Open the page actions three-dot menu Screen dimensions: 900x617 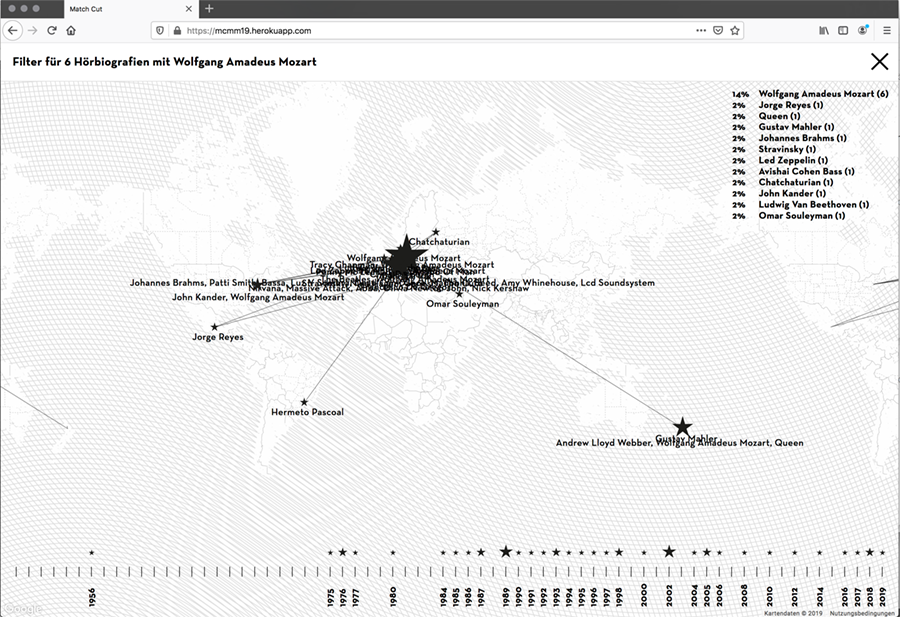coord(701,30)
